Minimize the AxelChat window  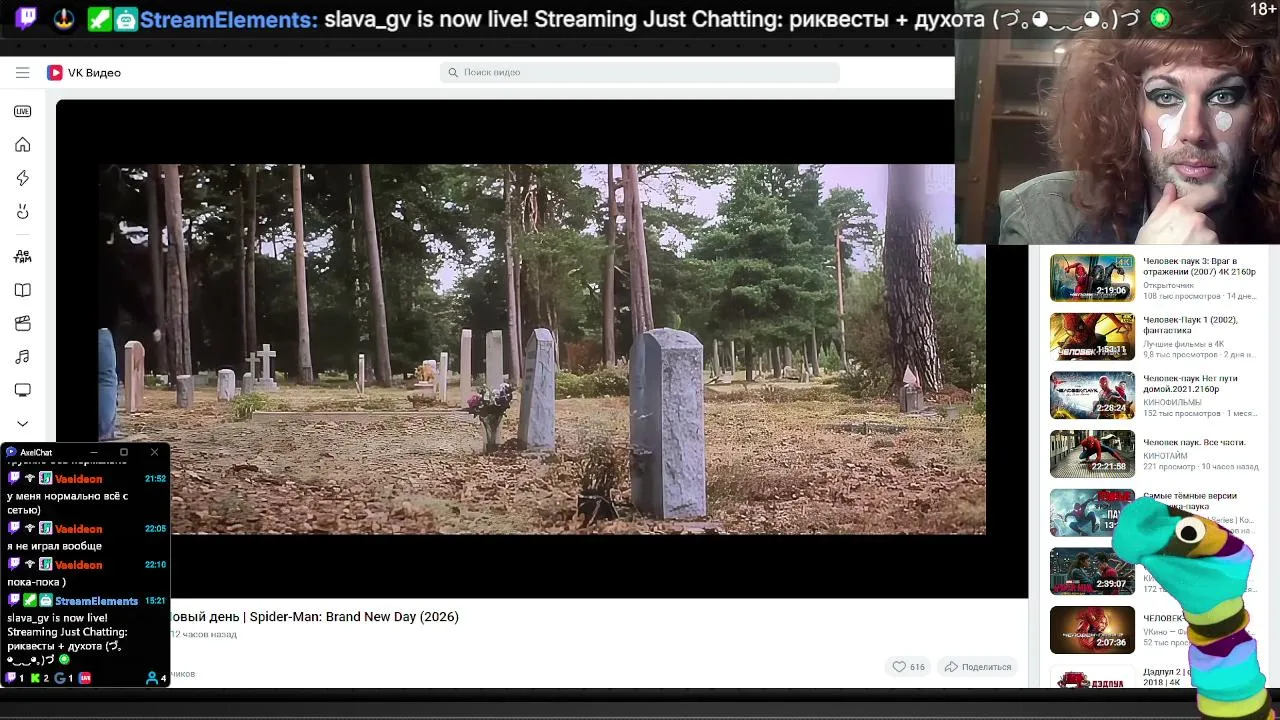pos(94,452)
